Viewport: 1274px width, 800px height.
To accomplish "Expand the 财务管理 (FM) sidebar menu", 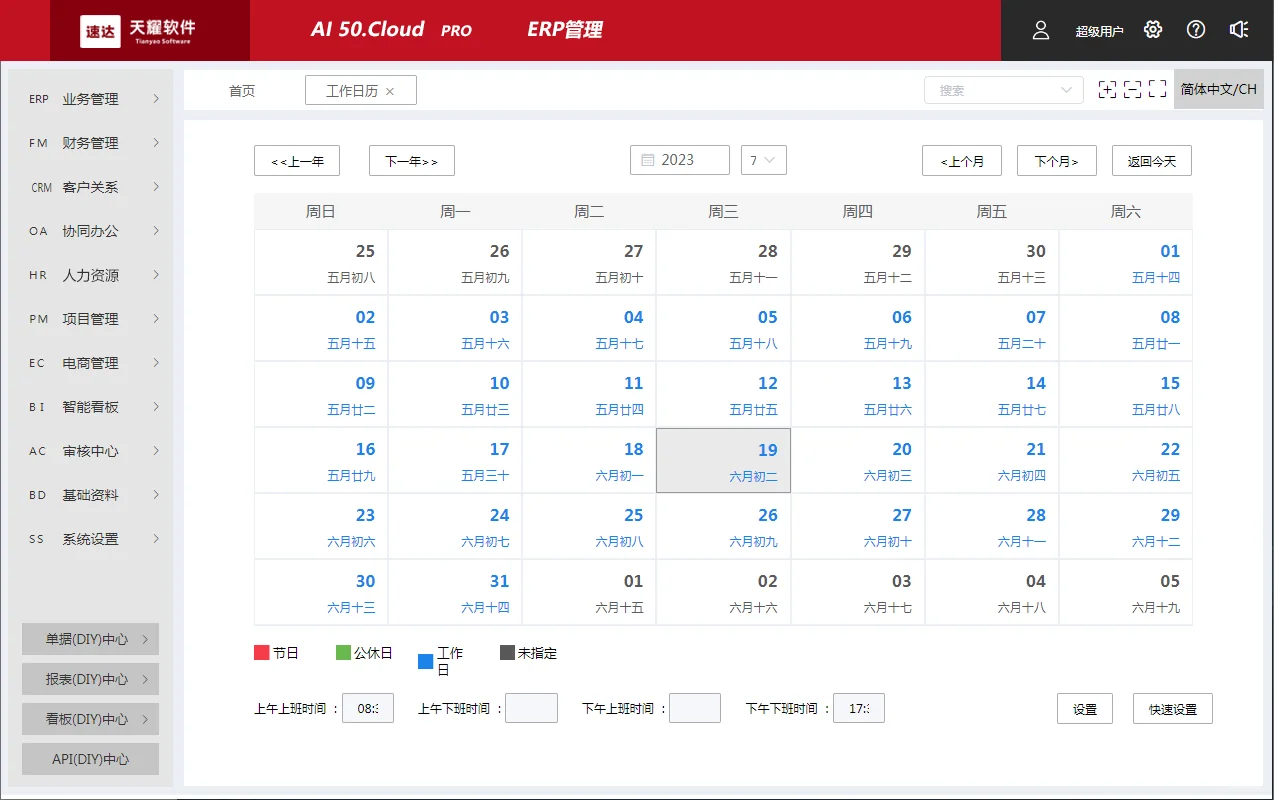I will pos(88,142).
